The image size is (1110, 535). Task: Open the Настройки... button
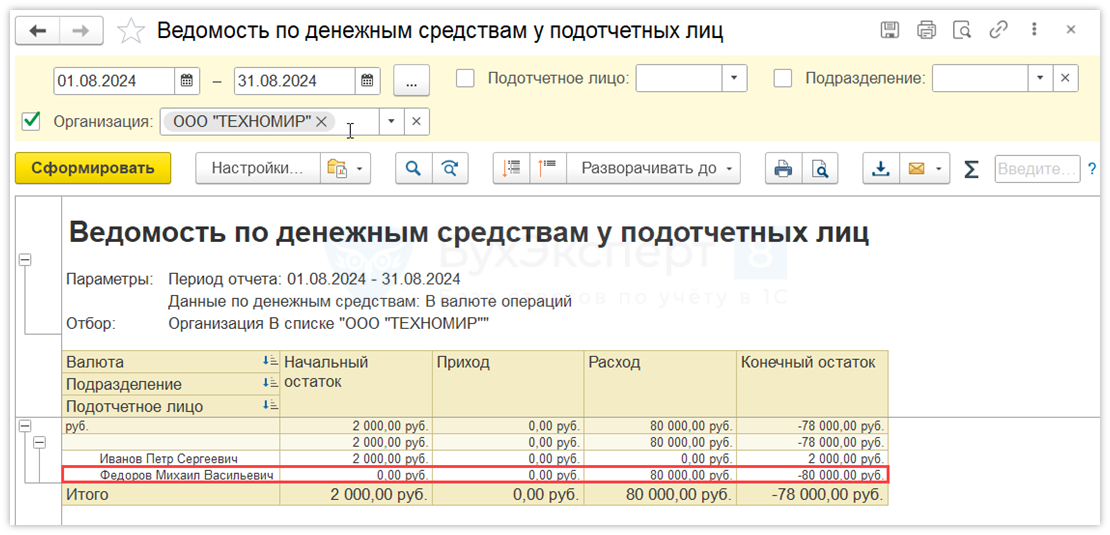pos(257,169)
